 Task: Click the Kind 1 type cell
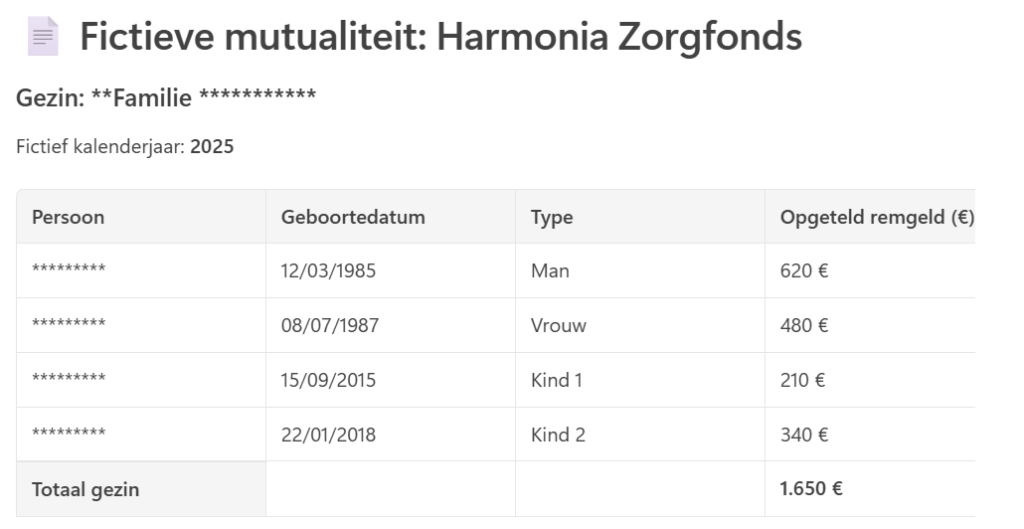(x=640, y=380)
